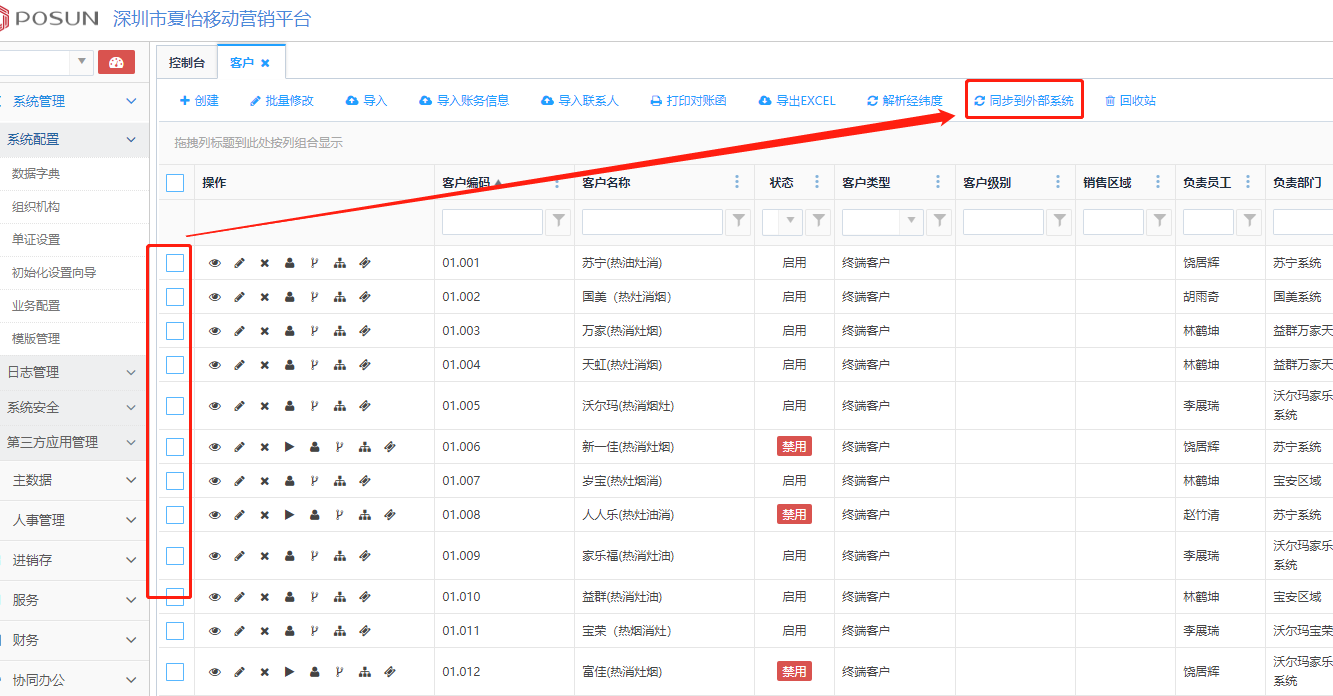
Task: Click the person icon for row 01.007
Action: [x=290, y=481]
